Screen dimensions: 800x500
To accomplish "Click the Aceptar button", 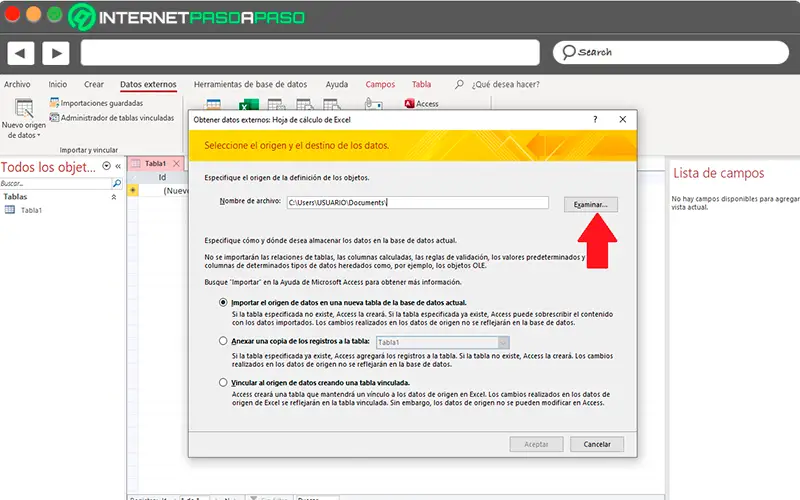I will [536, 444].
